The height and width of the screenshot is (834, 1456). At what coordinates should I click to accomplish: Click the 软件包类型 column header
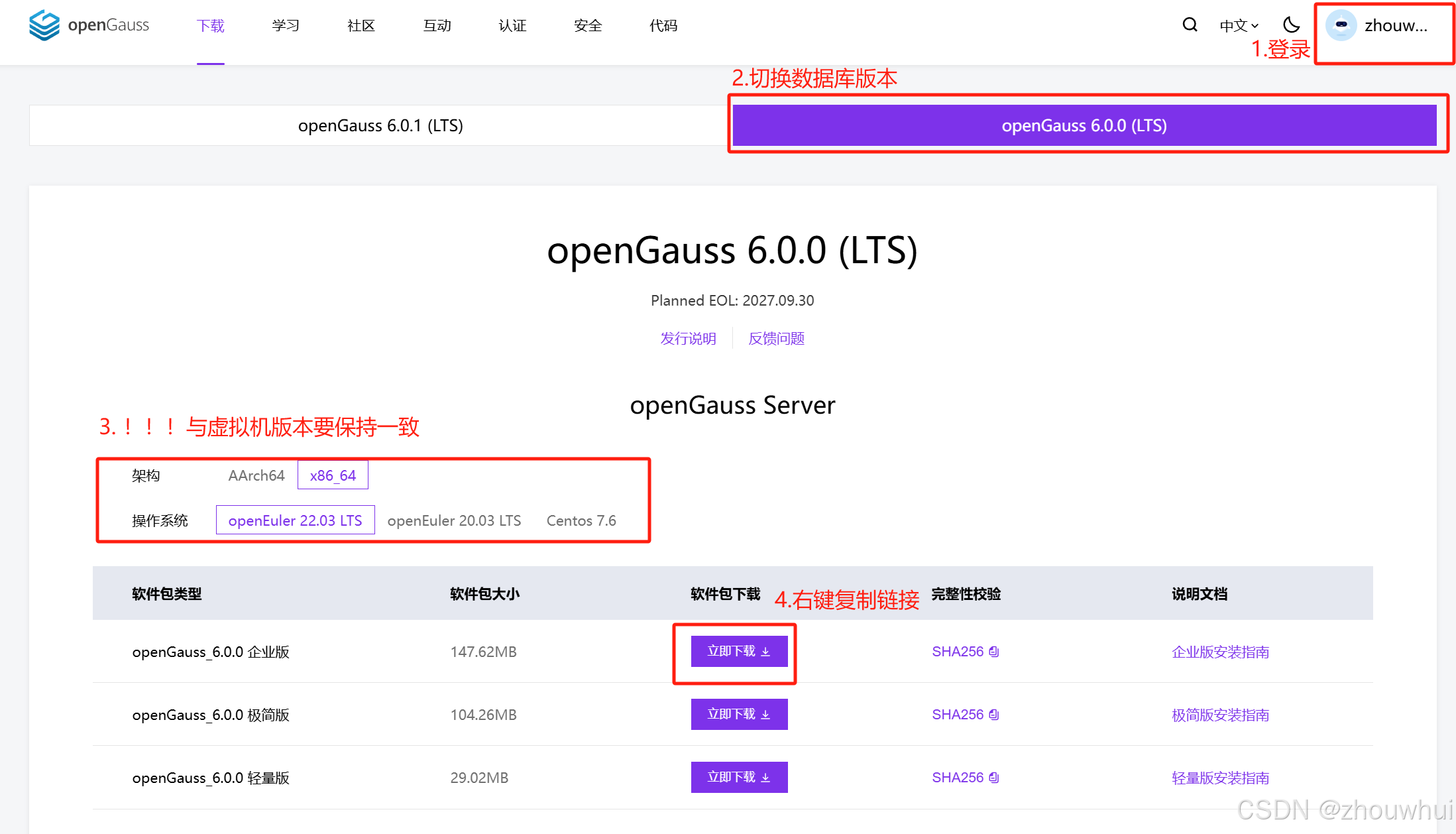(x=166, y=593)
